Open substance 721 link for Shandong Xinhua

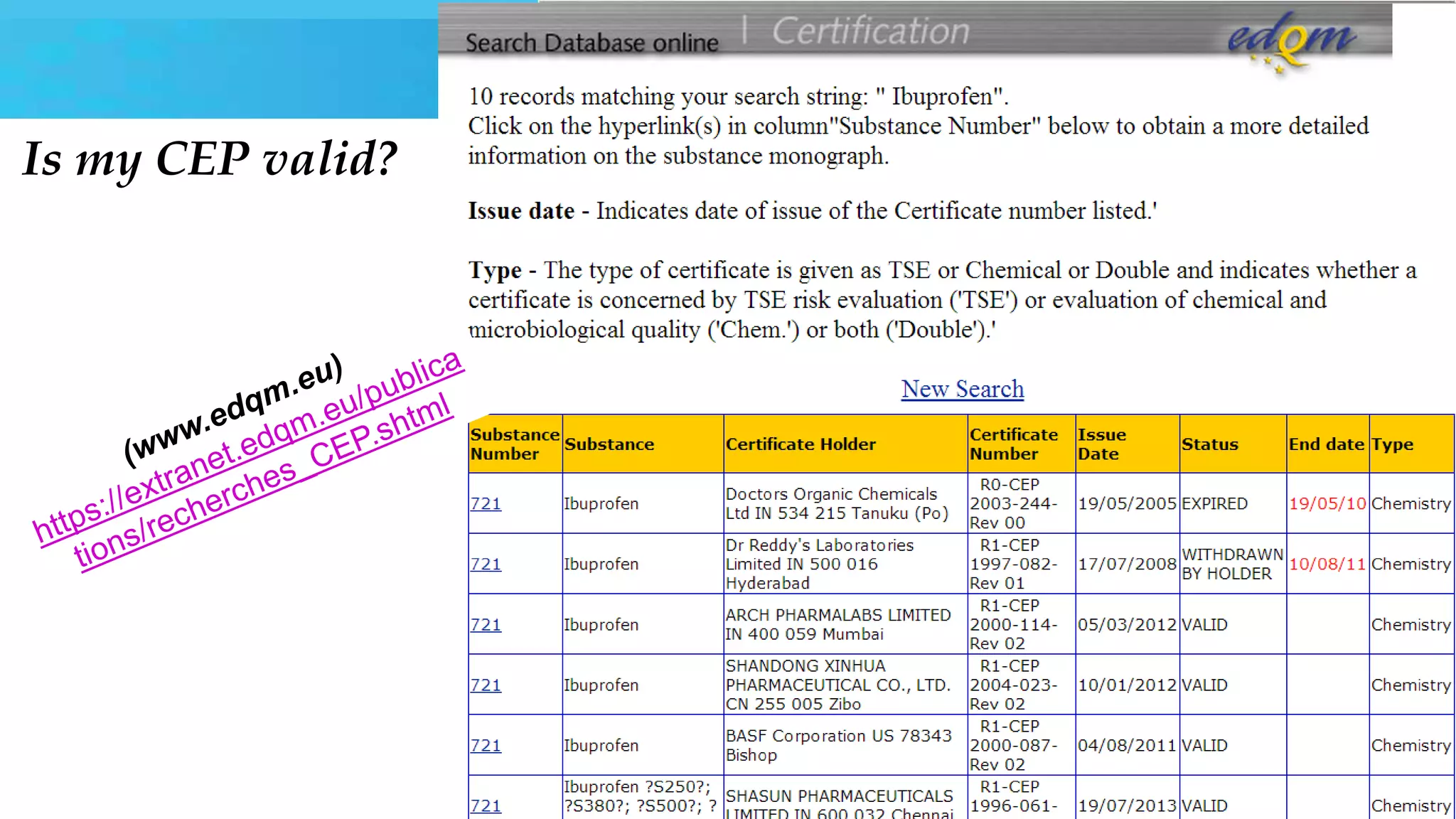486,685
